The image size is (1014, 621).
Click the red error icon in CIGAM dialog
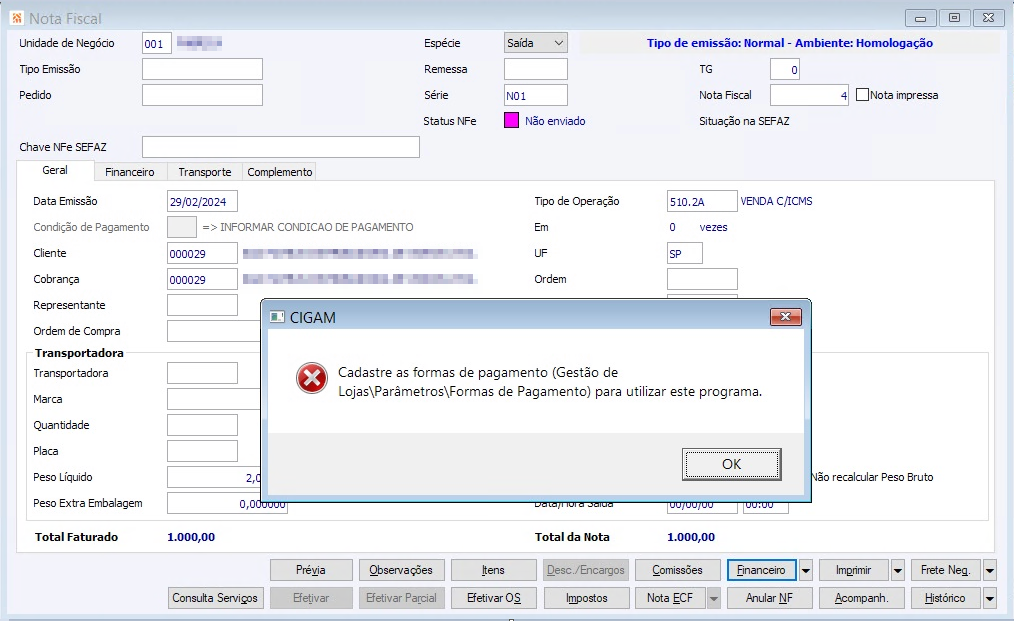(312, 378)
